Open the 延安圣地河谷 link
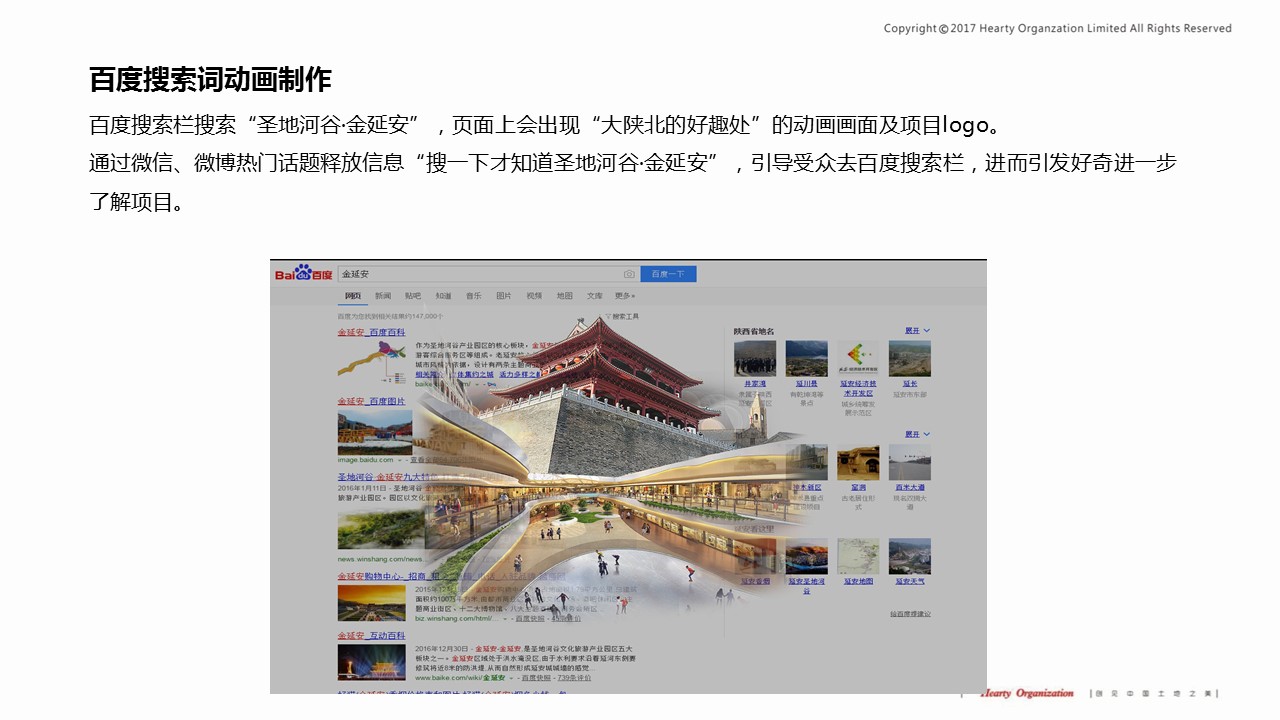1280x720 pixels. pos(806,584)
